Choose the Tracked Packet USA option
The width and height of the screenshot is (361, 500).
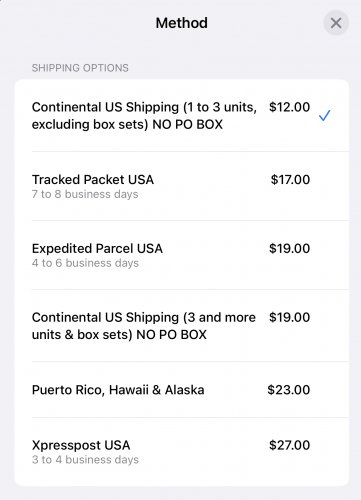pos(182,186)
